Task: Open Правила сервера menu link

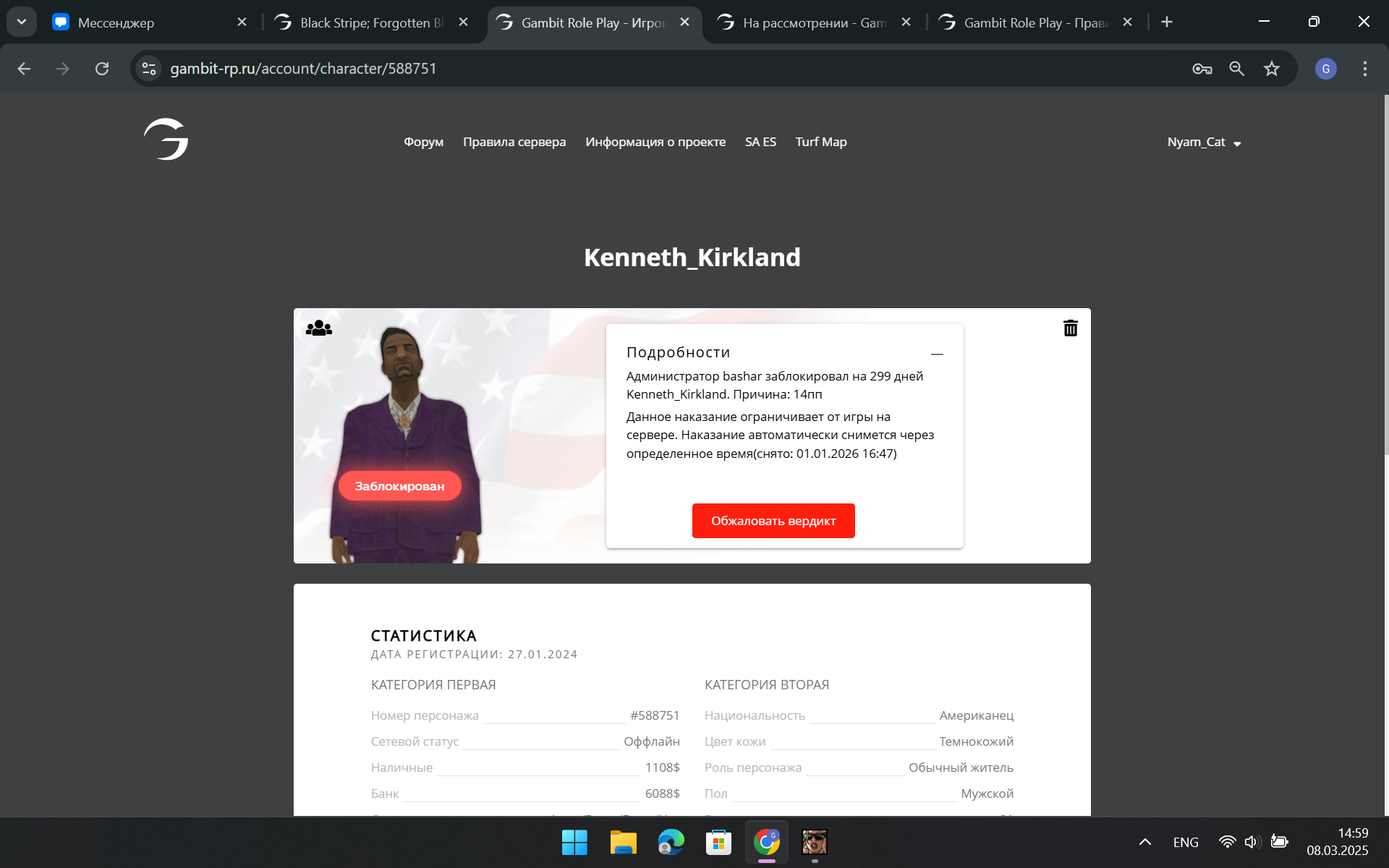Action: [x=514, y=142]
